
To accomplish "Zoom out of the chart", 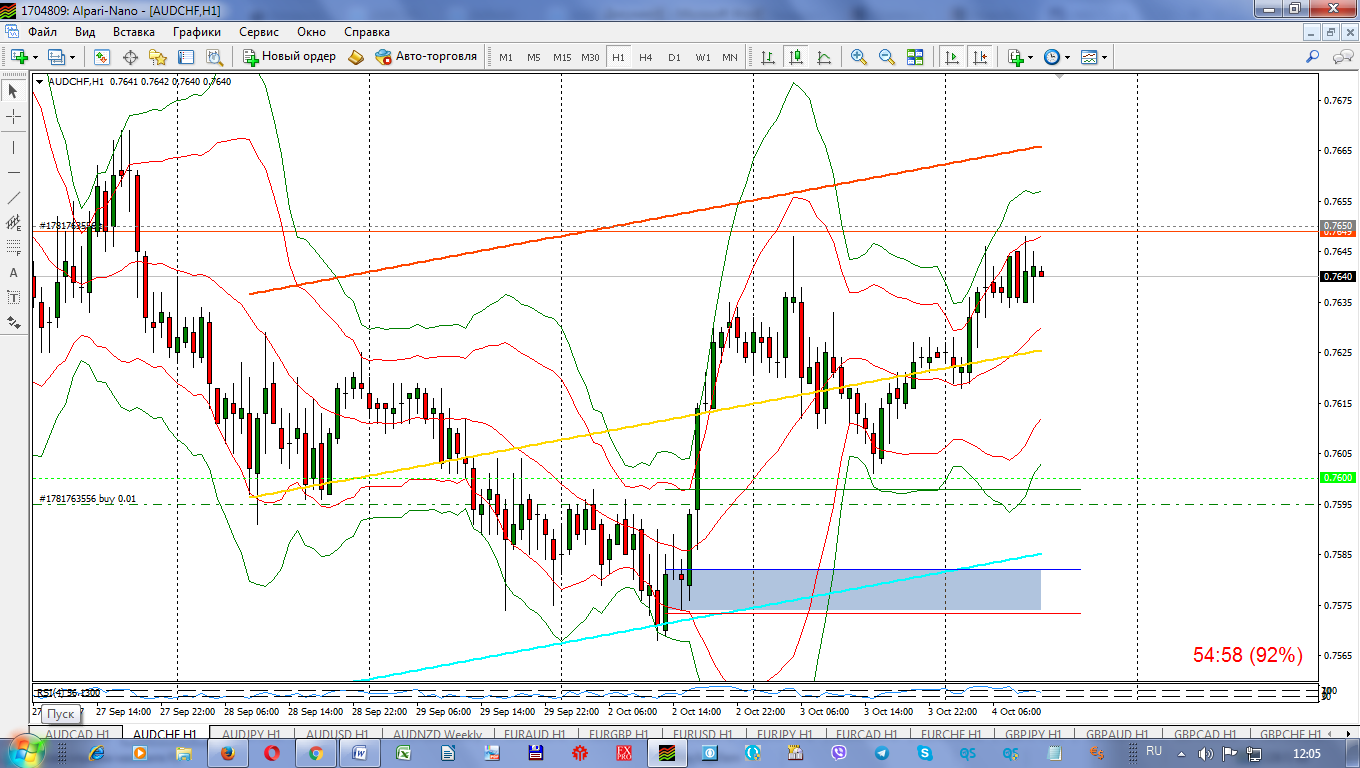I will (887, 57).
